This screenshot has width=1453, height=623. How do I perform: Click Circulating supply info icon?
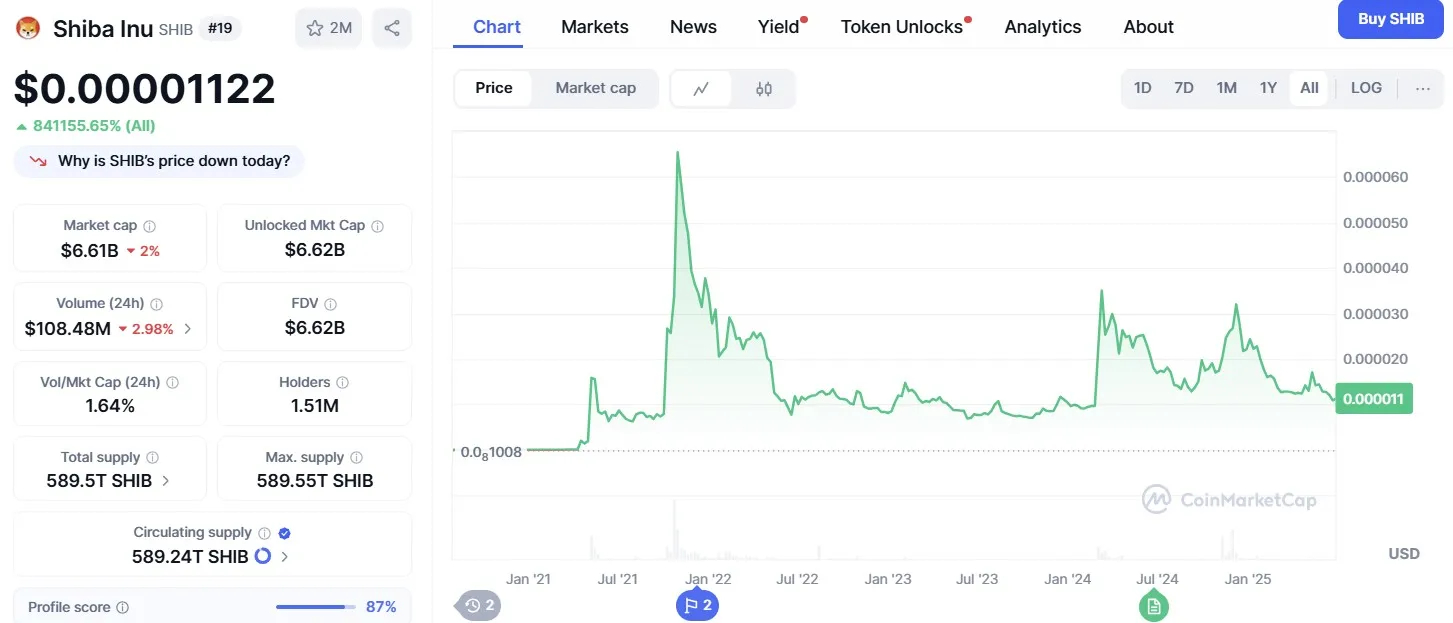click(264, 533)
